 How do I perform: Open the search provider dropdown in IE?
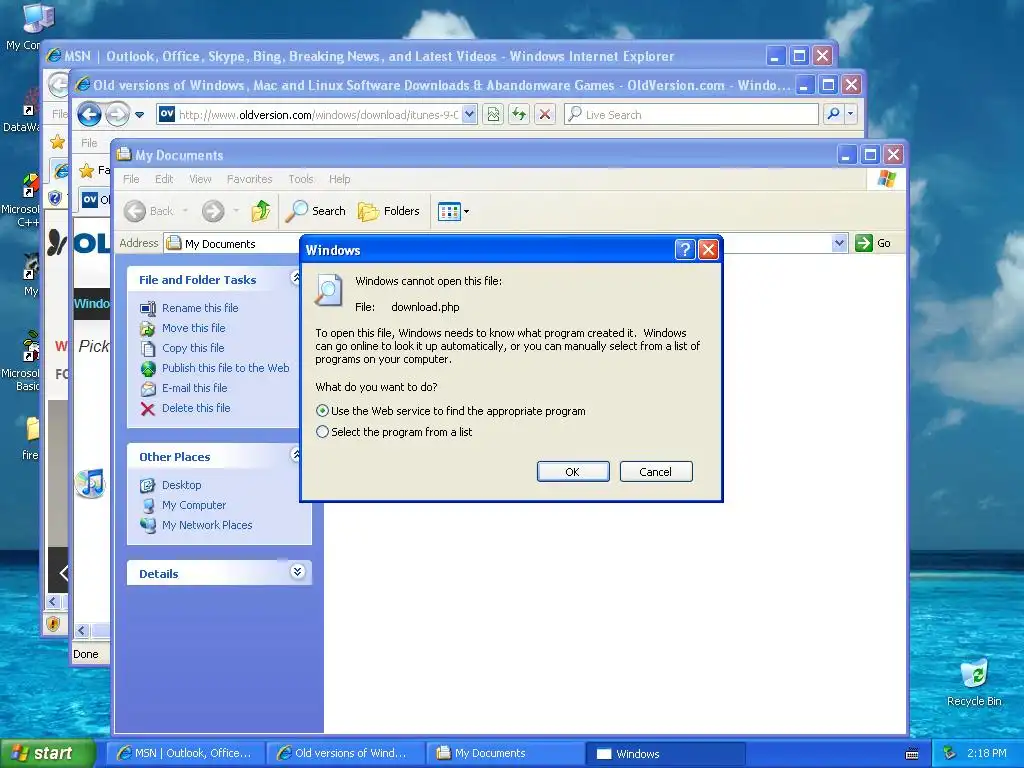coord(850,114)
